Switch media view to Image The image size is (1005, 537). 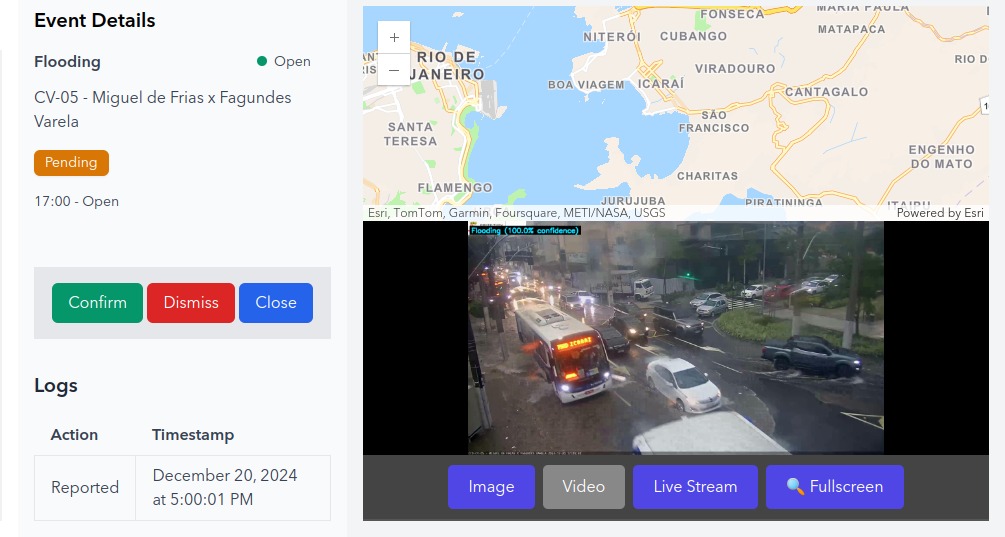click(x=491, y=487)
